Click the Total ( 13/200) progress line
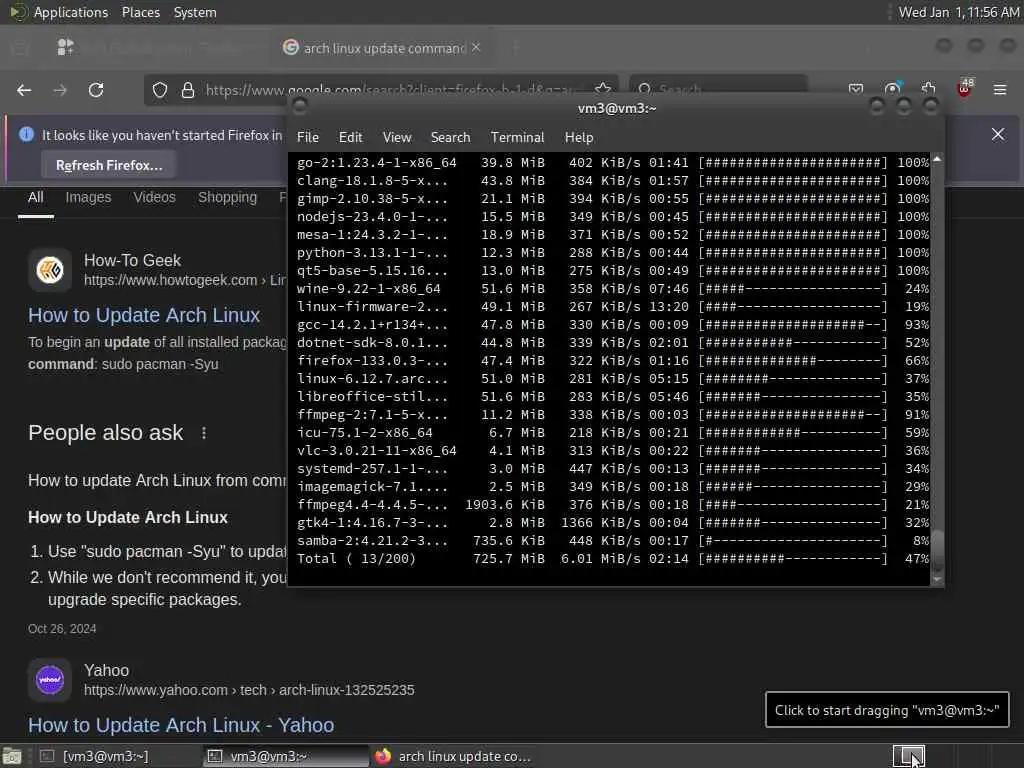 pos(613,558)
